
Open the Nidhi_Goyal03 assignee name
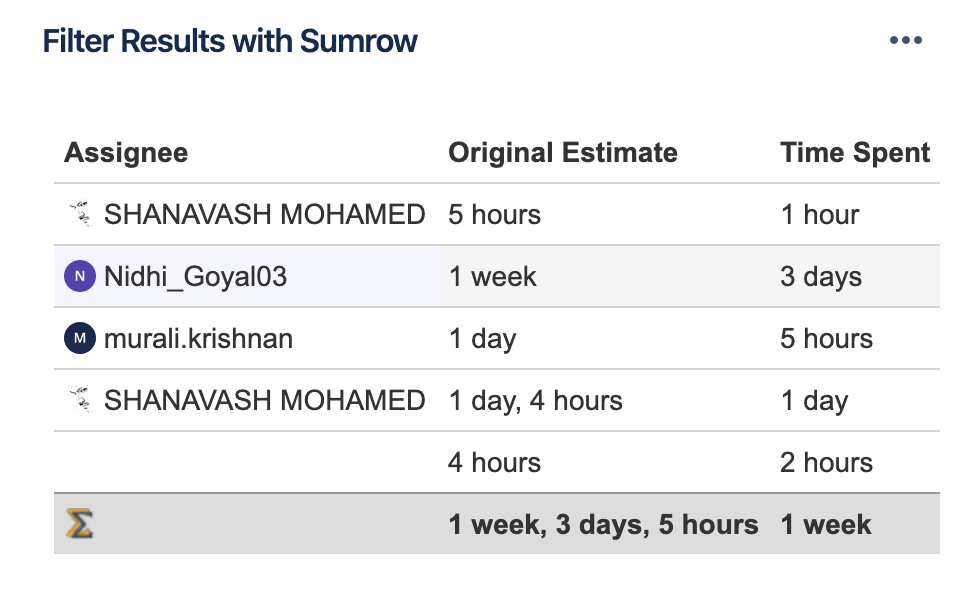(195, 276)
